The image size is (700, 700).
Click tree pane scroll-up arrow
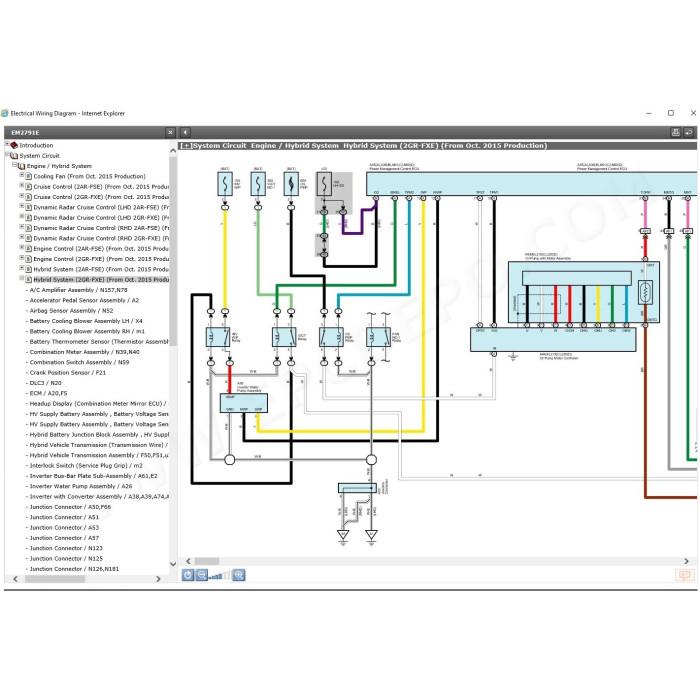pos(173,151)
